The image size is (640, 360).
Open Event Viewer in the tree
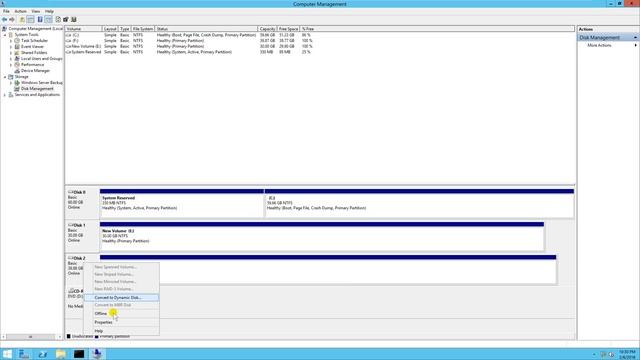click(32, 47)
